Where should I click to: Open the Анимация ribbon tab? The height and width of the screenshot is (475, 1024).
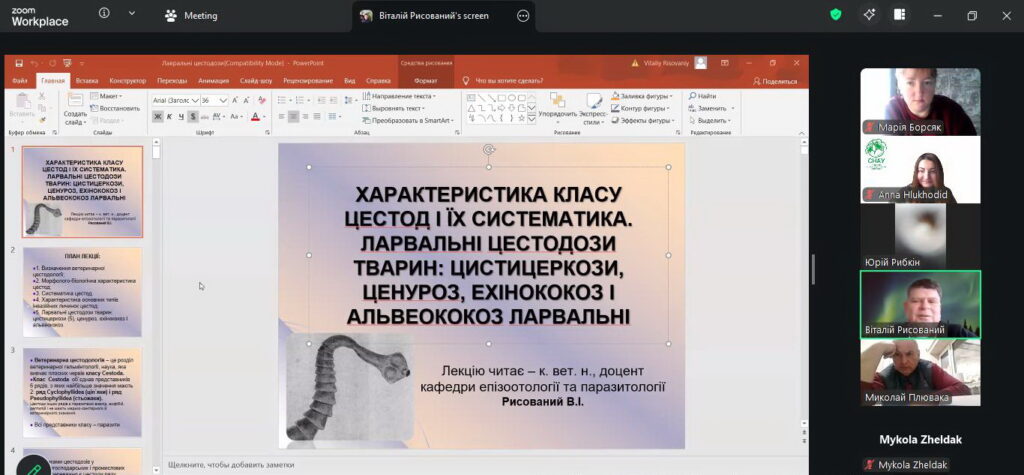213,80
